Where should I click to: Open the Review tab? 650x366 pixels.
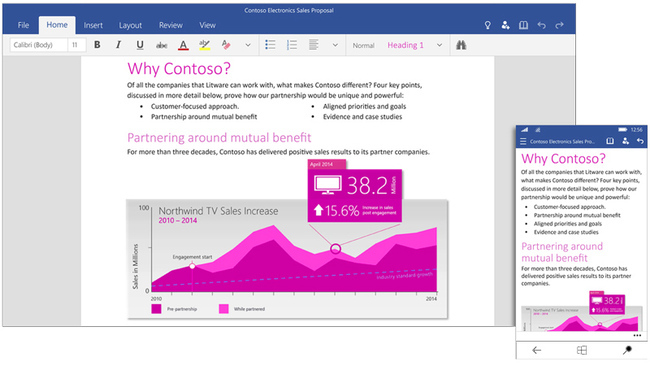170,25
